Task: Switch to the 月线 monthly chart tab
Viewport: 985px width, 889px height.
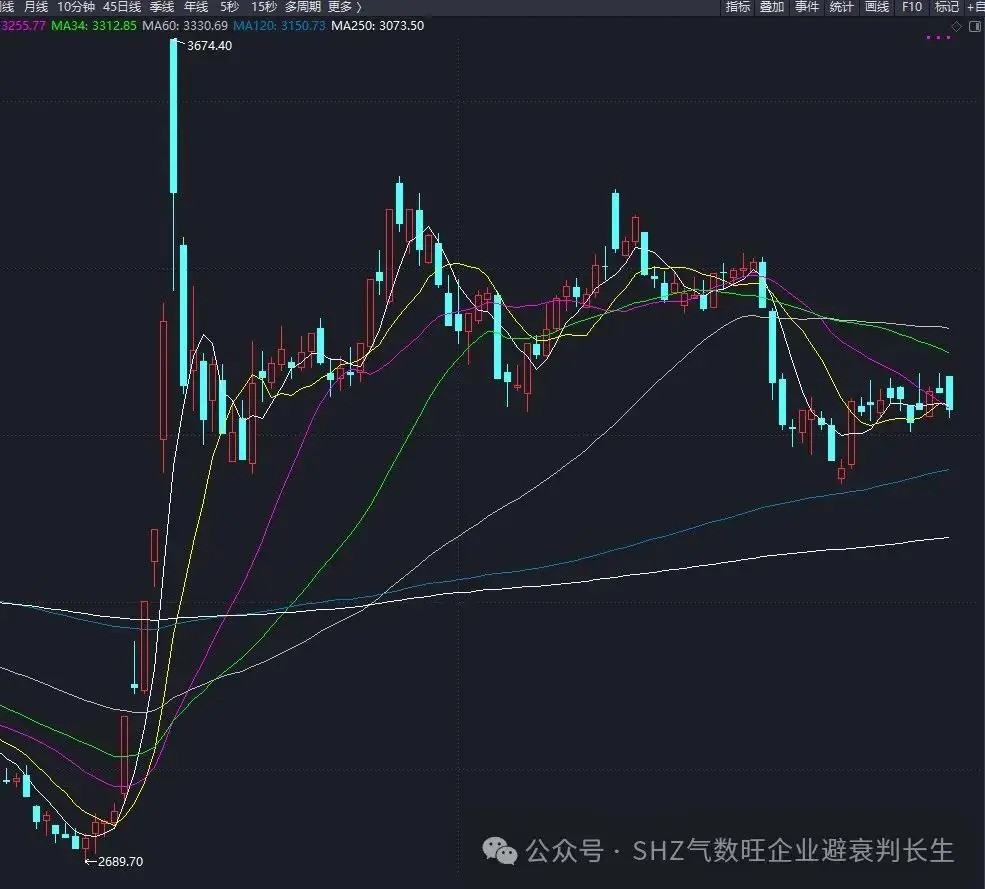Action: pos(36,7)
